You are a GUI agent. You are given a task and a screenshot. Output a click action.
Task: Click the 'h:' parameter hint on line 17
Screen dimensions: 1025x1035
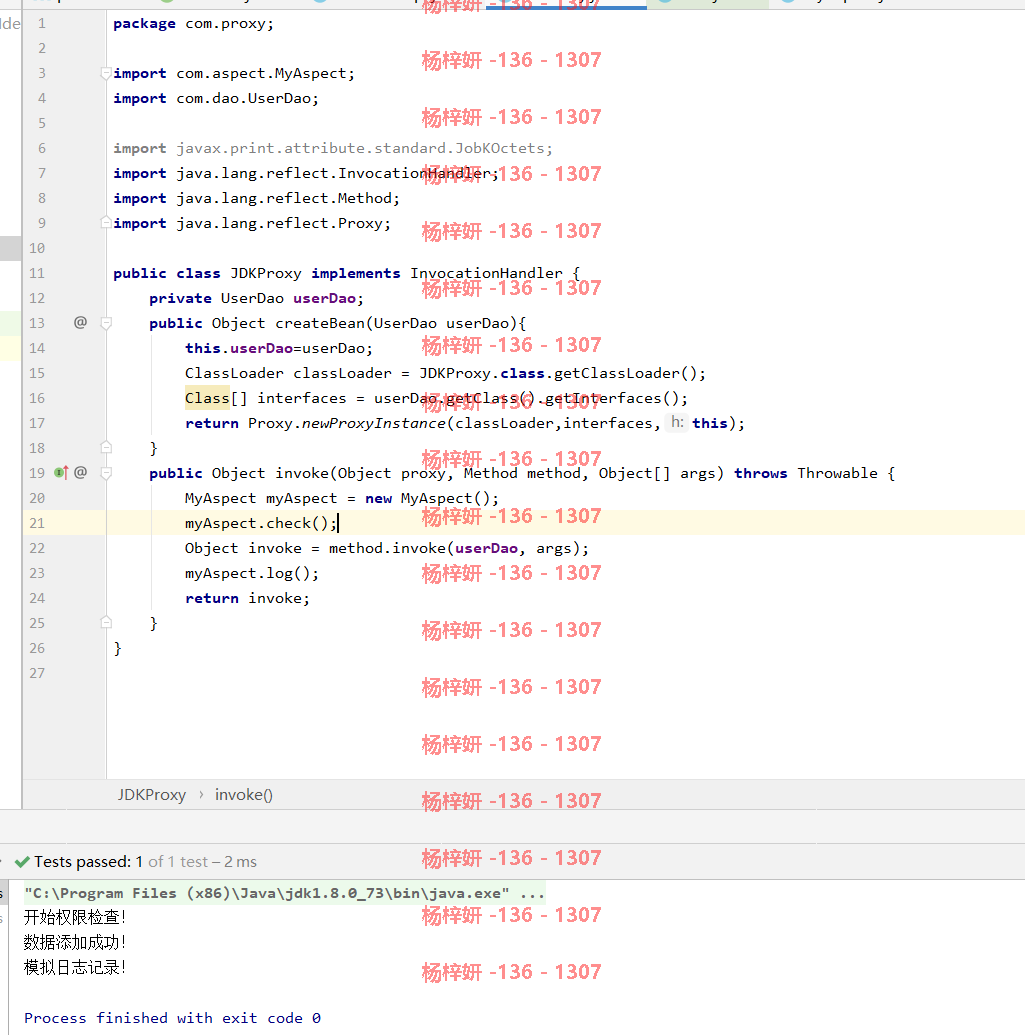[x=677, y=422]
